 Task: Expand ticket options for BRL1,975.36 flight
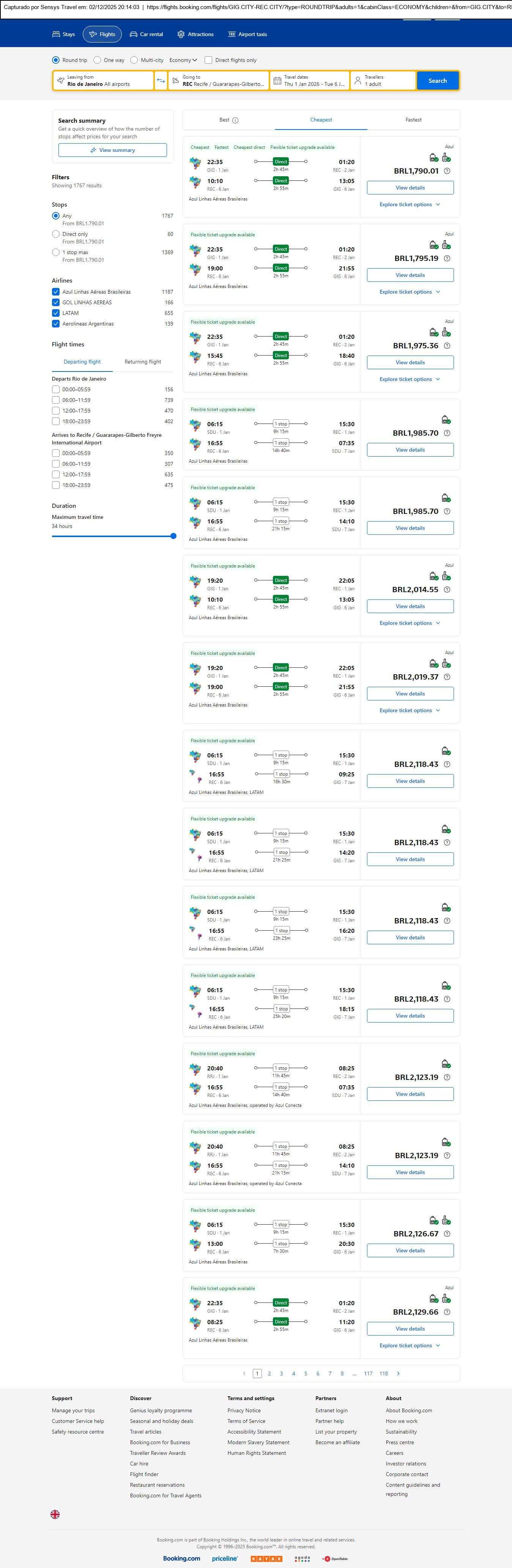tap(410, 379)
